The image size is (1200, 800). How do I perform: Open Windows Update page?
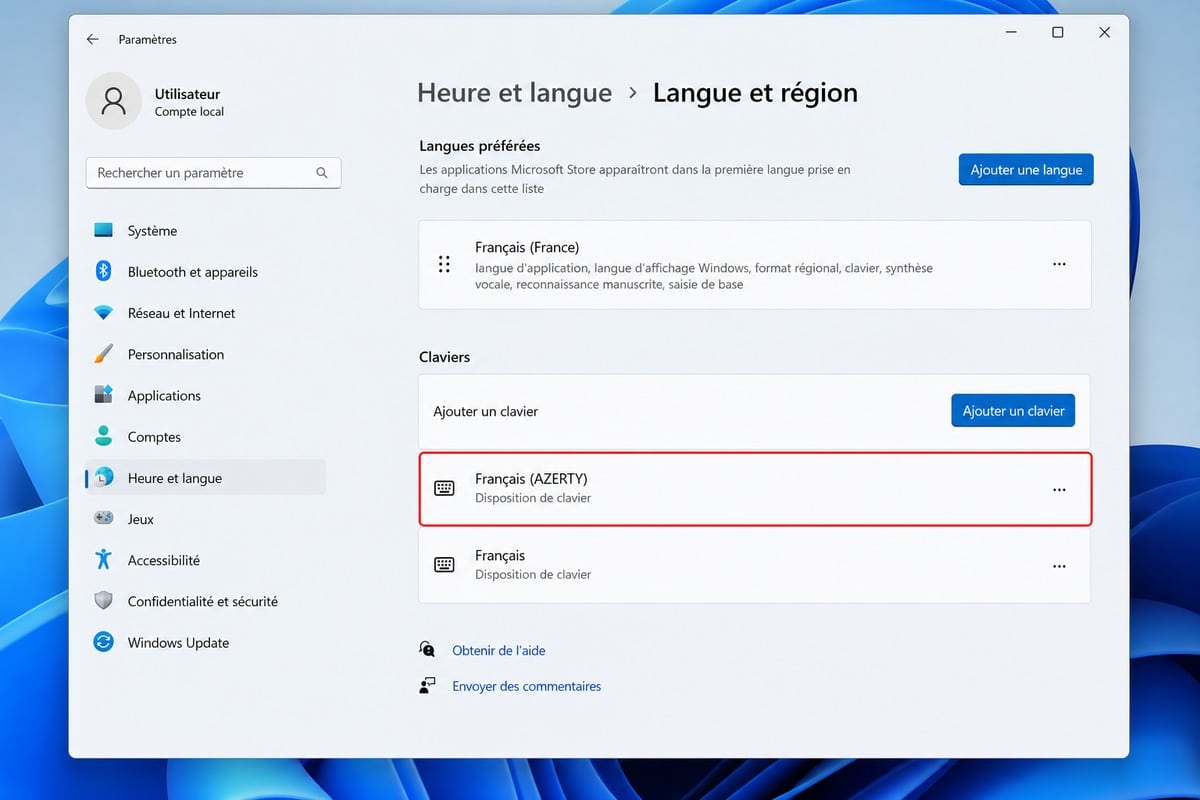[206, 642]
